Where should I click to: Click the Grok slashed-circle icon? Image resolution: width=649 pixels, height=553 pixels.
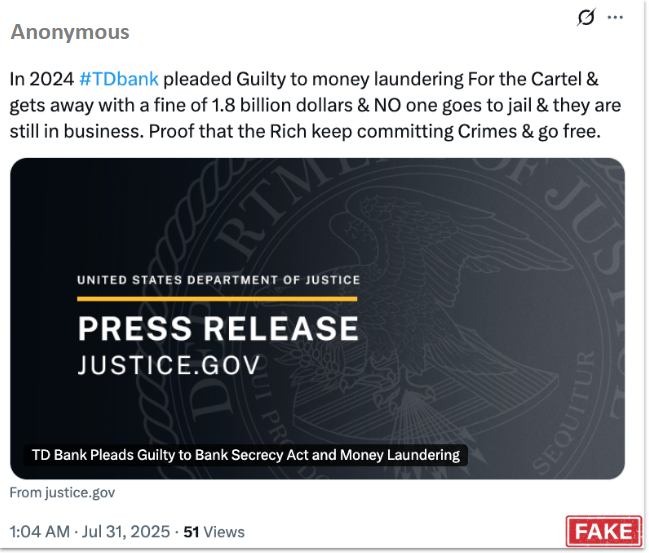[585, 18]
